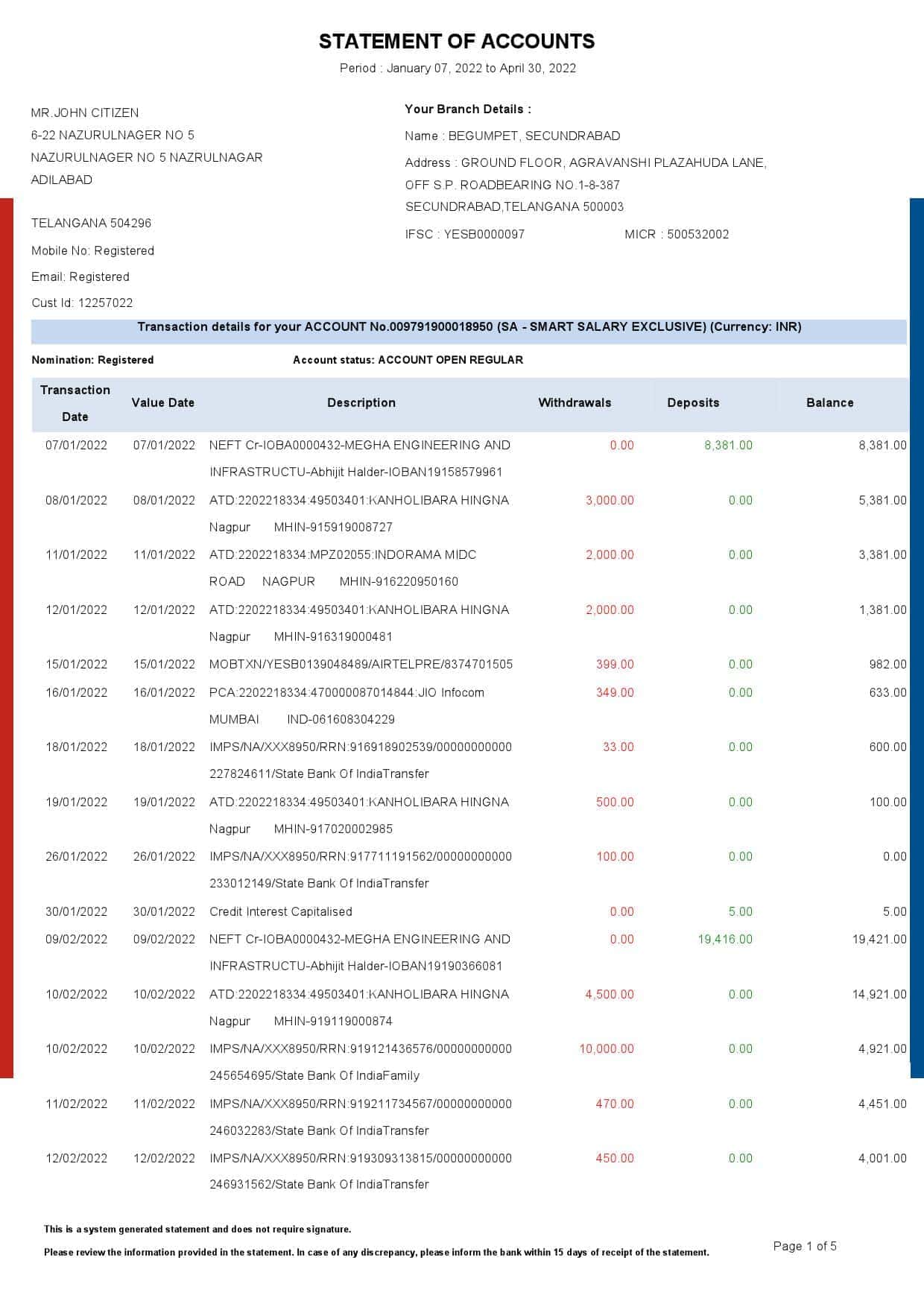Image resolution: width=924 pixels, height=1307 pixels.
Task: Click balance 1,381.00
Action: pos(883,610)
